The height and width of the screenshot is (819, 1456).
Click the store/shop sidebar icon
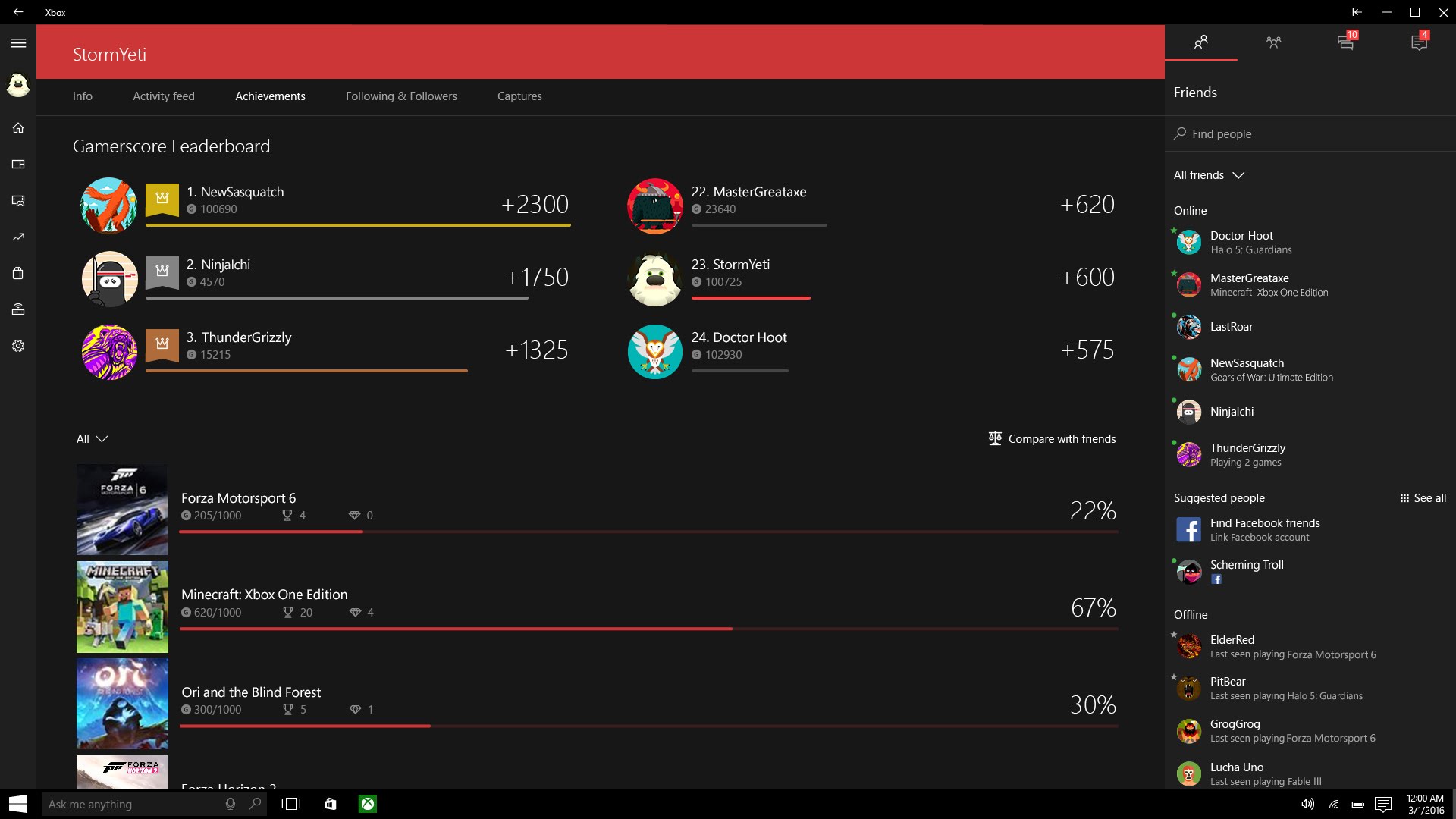click(x=18, y=272)
